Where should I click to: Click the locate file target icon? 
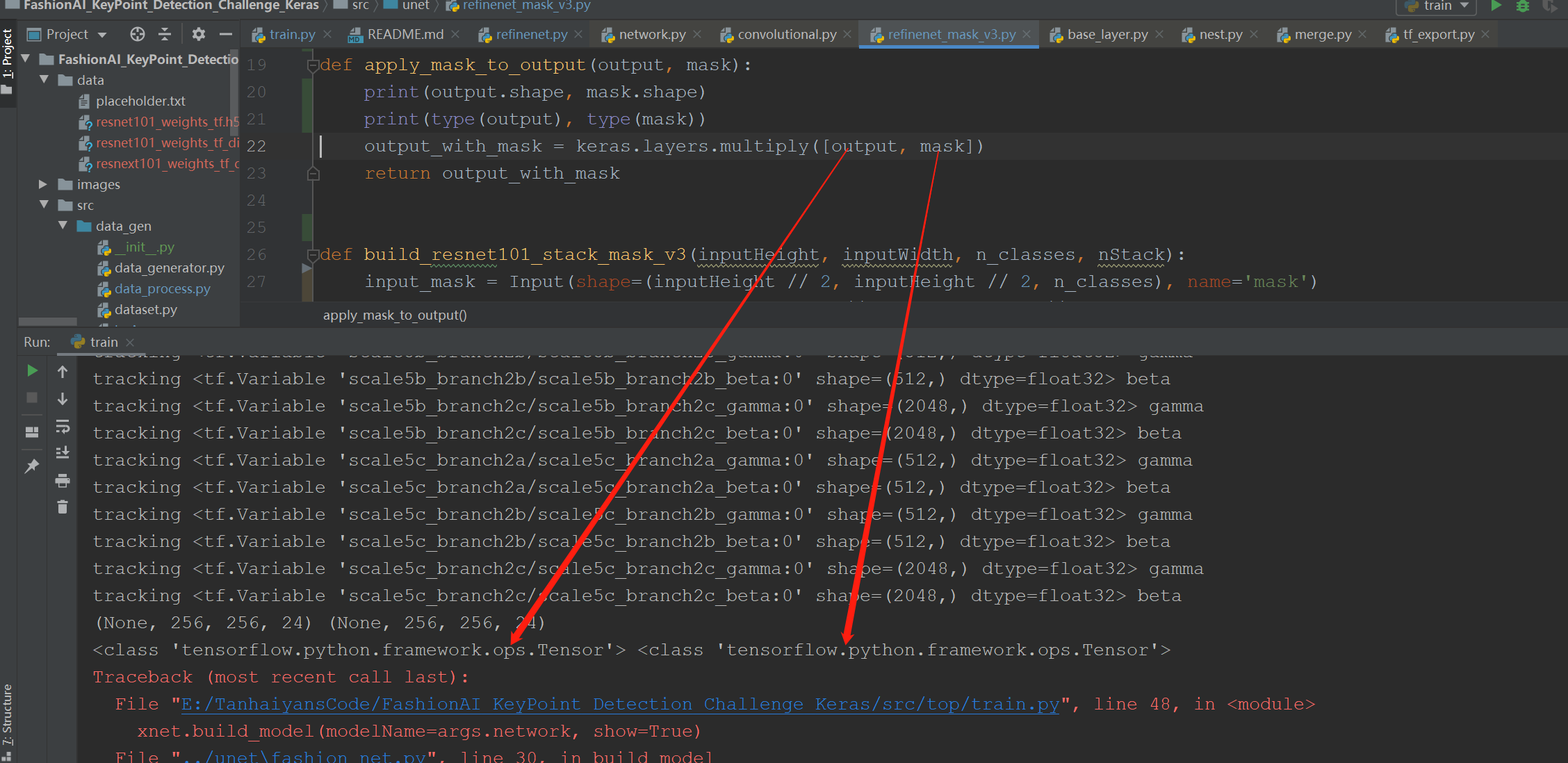pyautogui.click(x=138, y=34)
